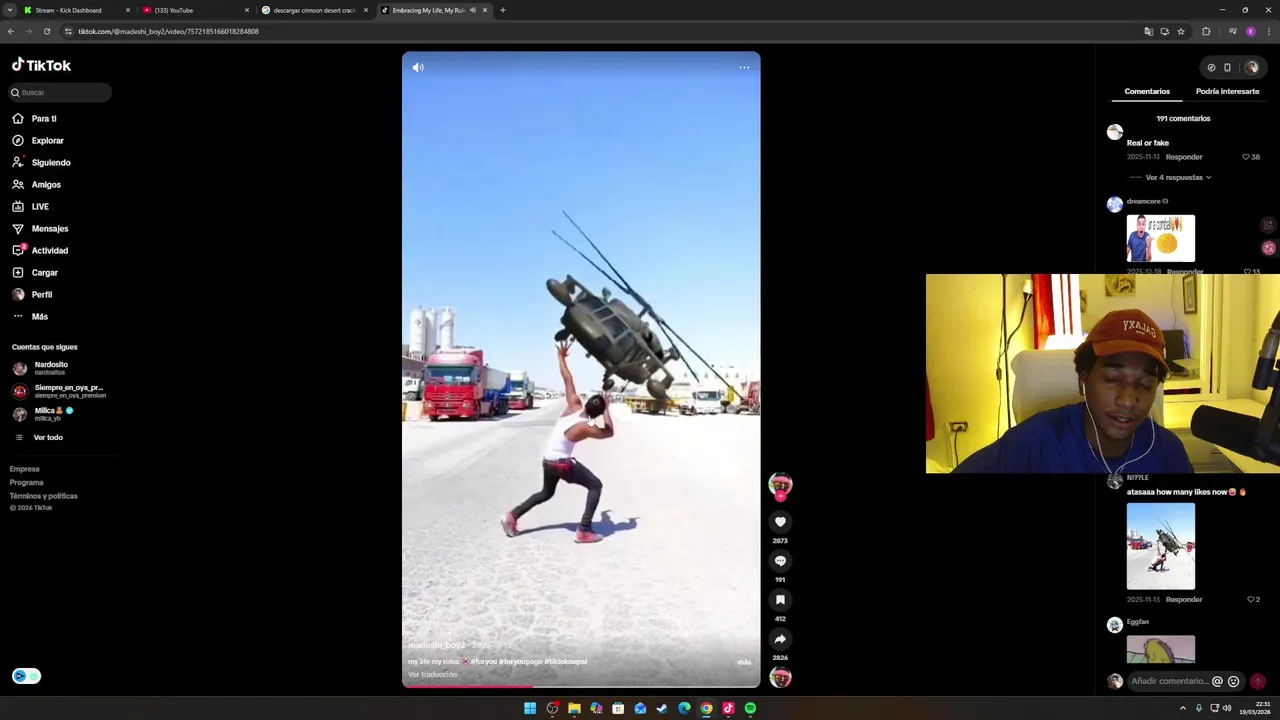Open the Chrome extensions puzzle icon
1280x720 pixels.
(x=1206, y=31)
